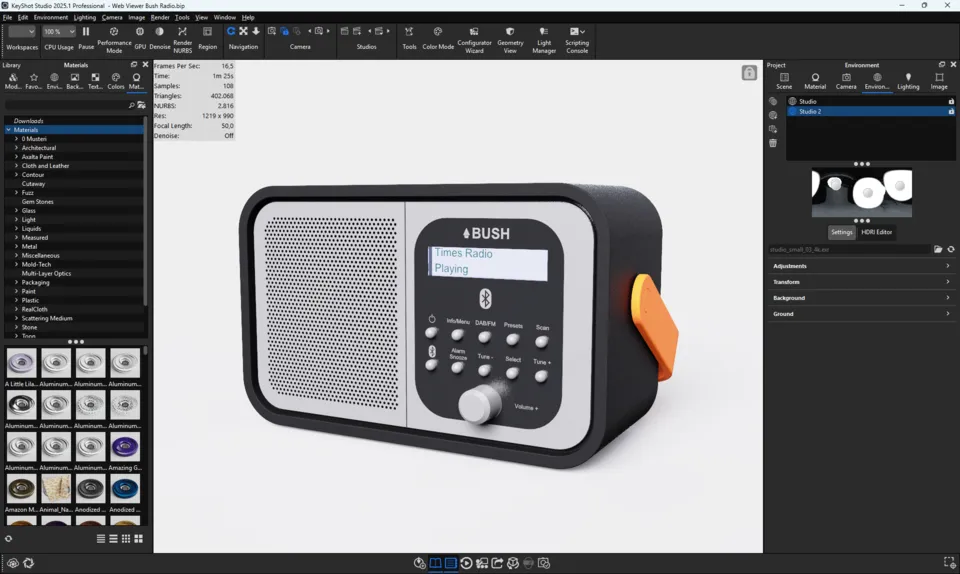Pause the real-time render
Viewport: 960px width, 574px height.
pos(86,37)
